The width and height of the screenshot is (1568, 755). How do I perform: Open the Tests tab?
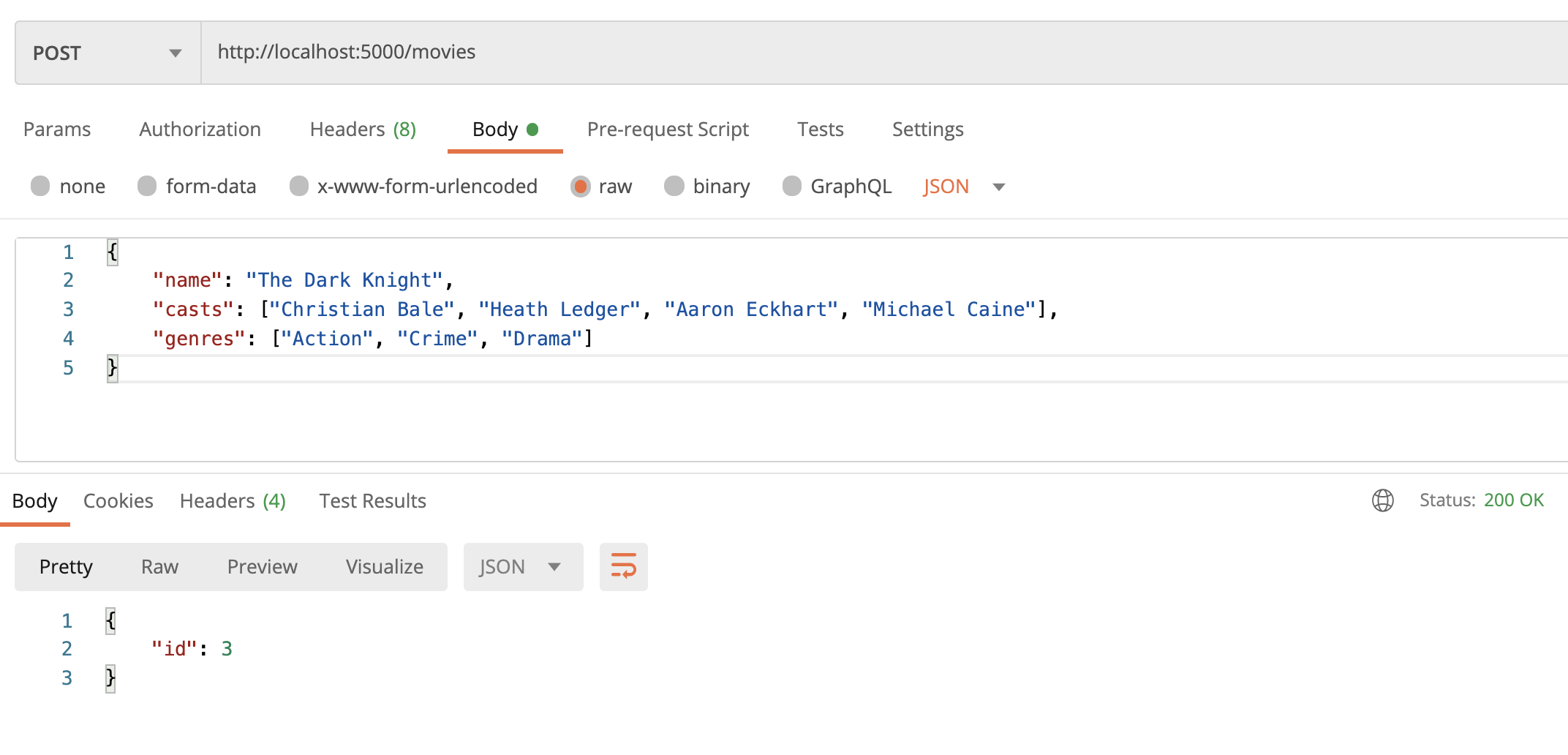pos(820,129)
